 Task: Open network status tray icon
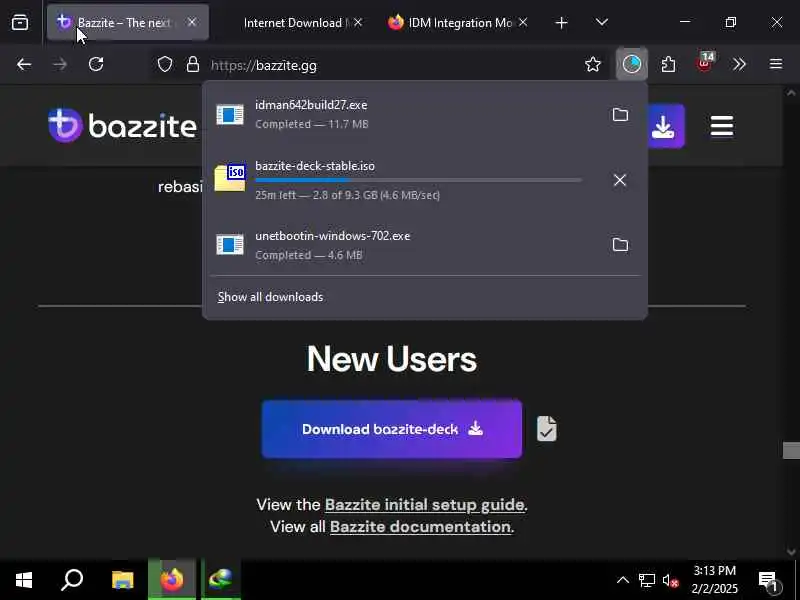pos(647,580)
